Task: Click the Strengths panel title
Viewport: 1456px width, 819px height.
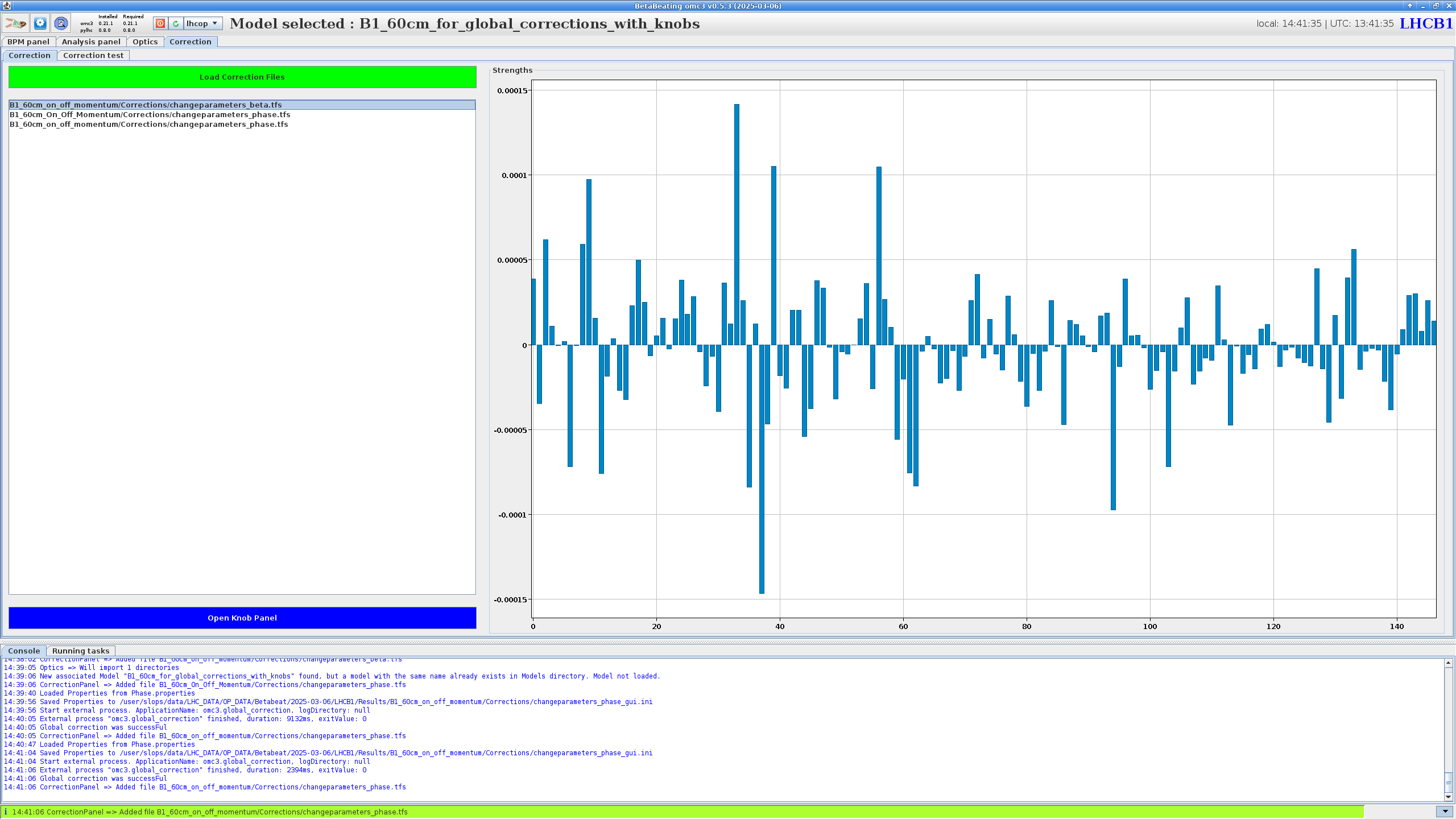Action: (x=512, y=70)
